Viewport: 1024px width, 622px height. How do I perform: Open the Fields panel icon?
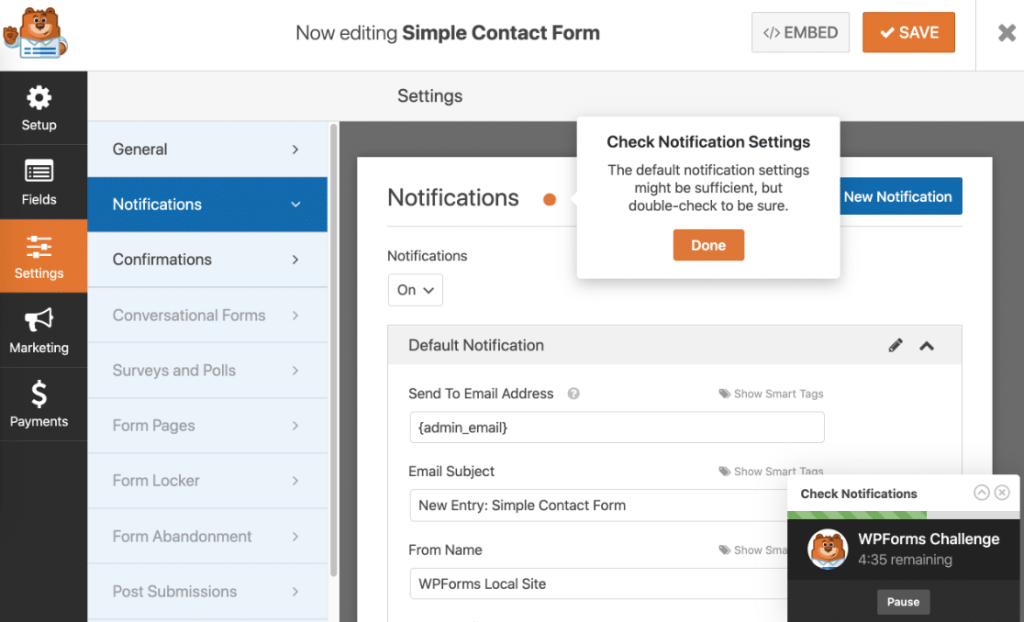[x=39, y=182]
